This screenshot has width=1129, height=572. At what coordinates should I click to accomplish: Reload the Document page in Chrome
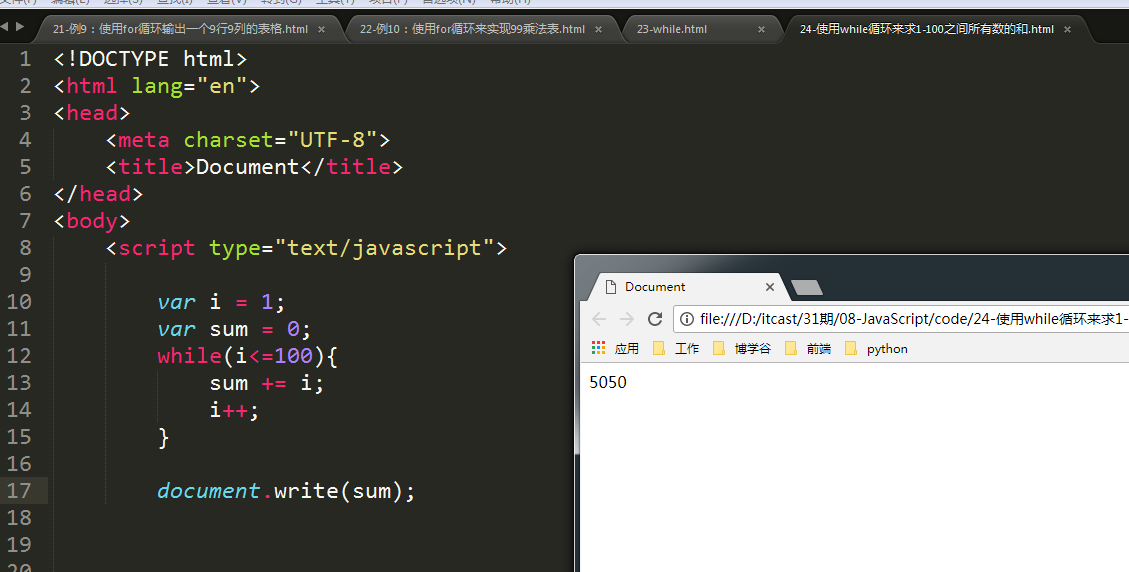(x=655, y=319)
